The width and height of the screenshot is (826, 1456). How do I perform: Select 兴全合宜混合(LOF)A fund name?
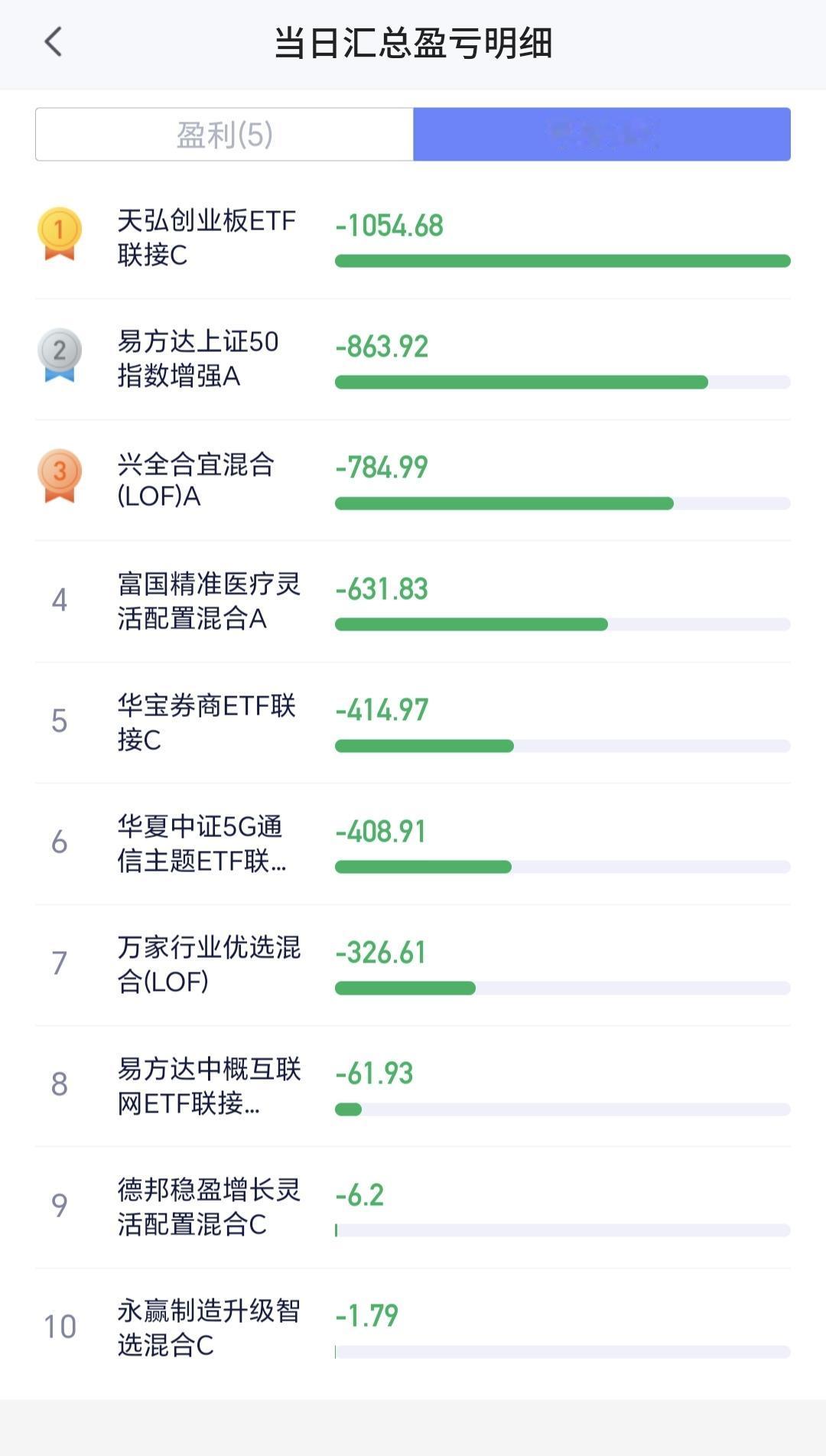[x=196, y=480]
